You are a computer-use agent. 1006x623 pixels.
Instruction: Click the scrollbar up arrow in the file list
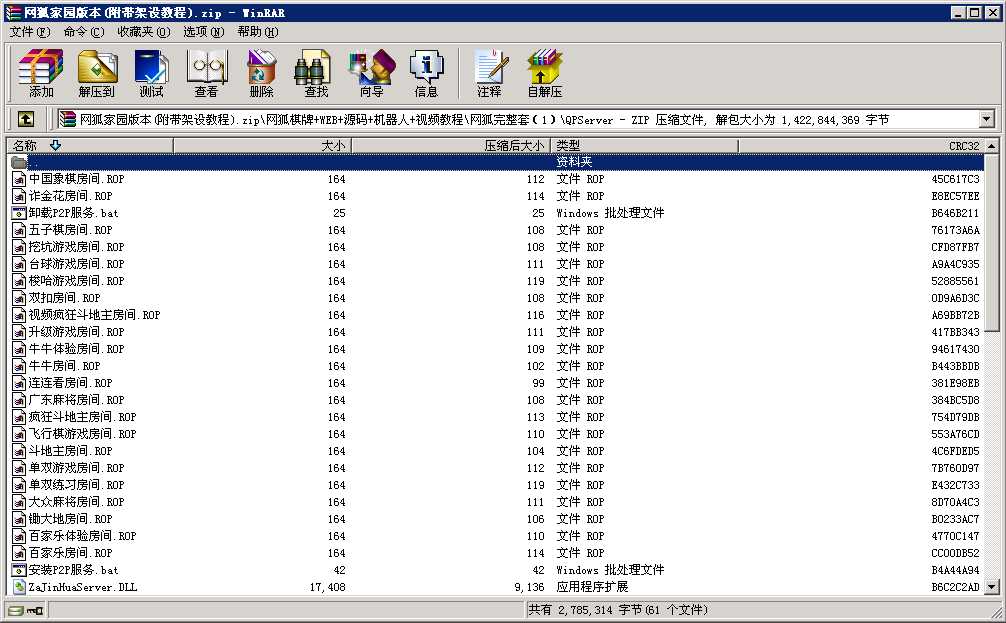point(992,146)
